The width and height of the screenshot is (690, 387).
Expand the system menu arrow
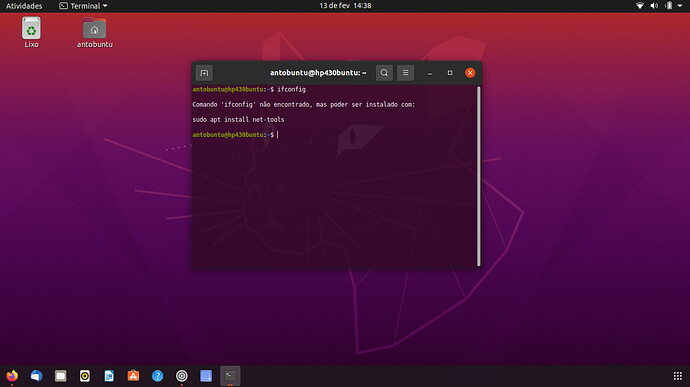pyautogui.click(x=680, y=6)
